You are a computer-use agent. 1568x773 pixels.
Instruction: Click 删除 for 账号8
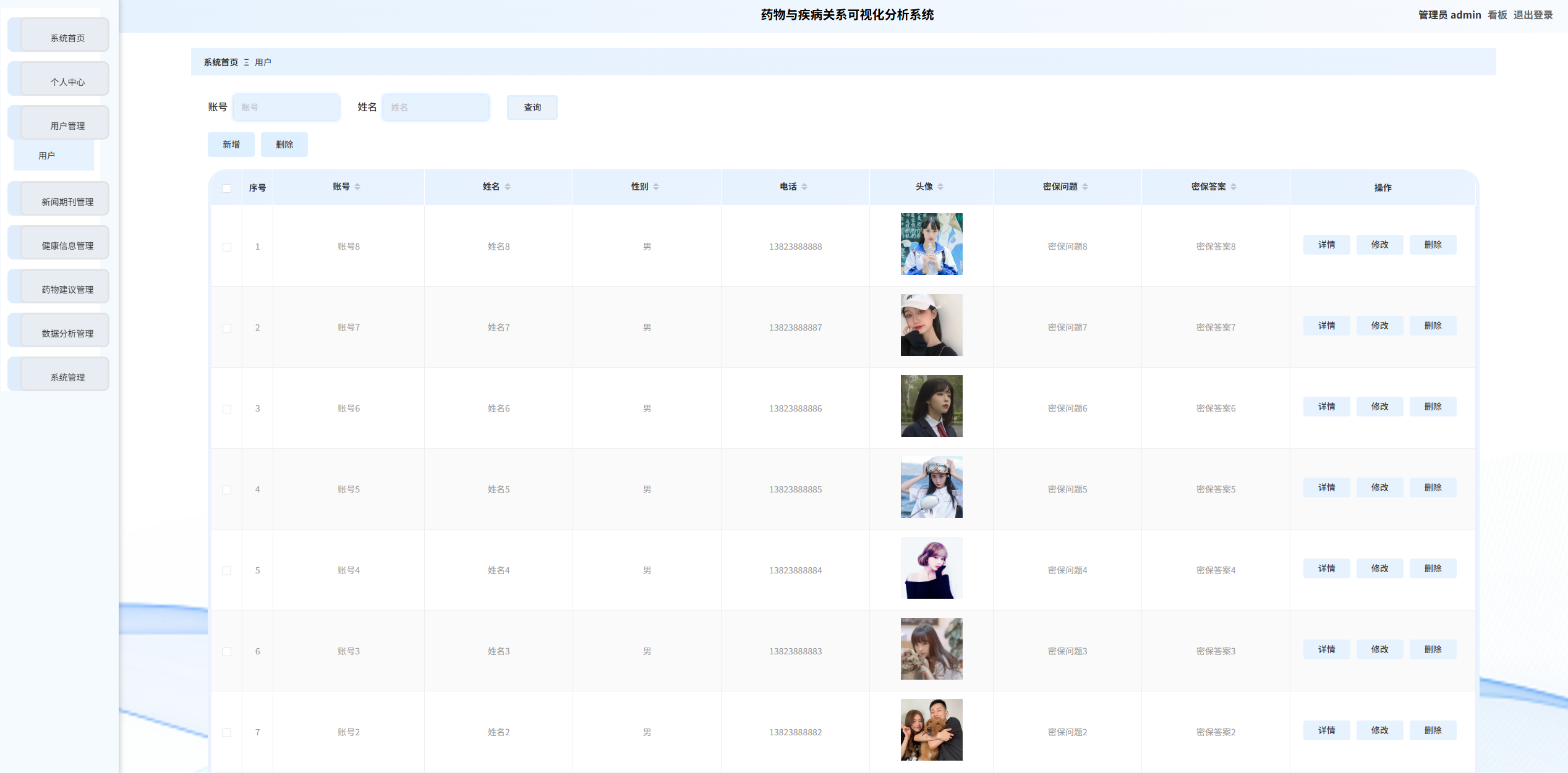tap(1433, 245)
